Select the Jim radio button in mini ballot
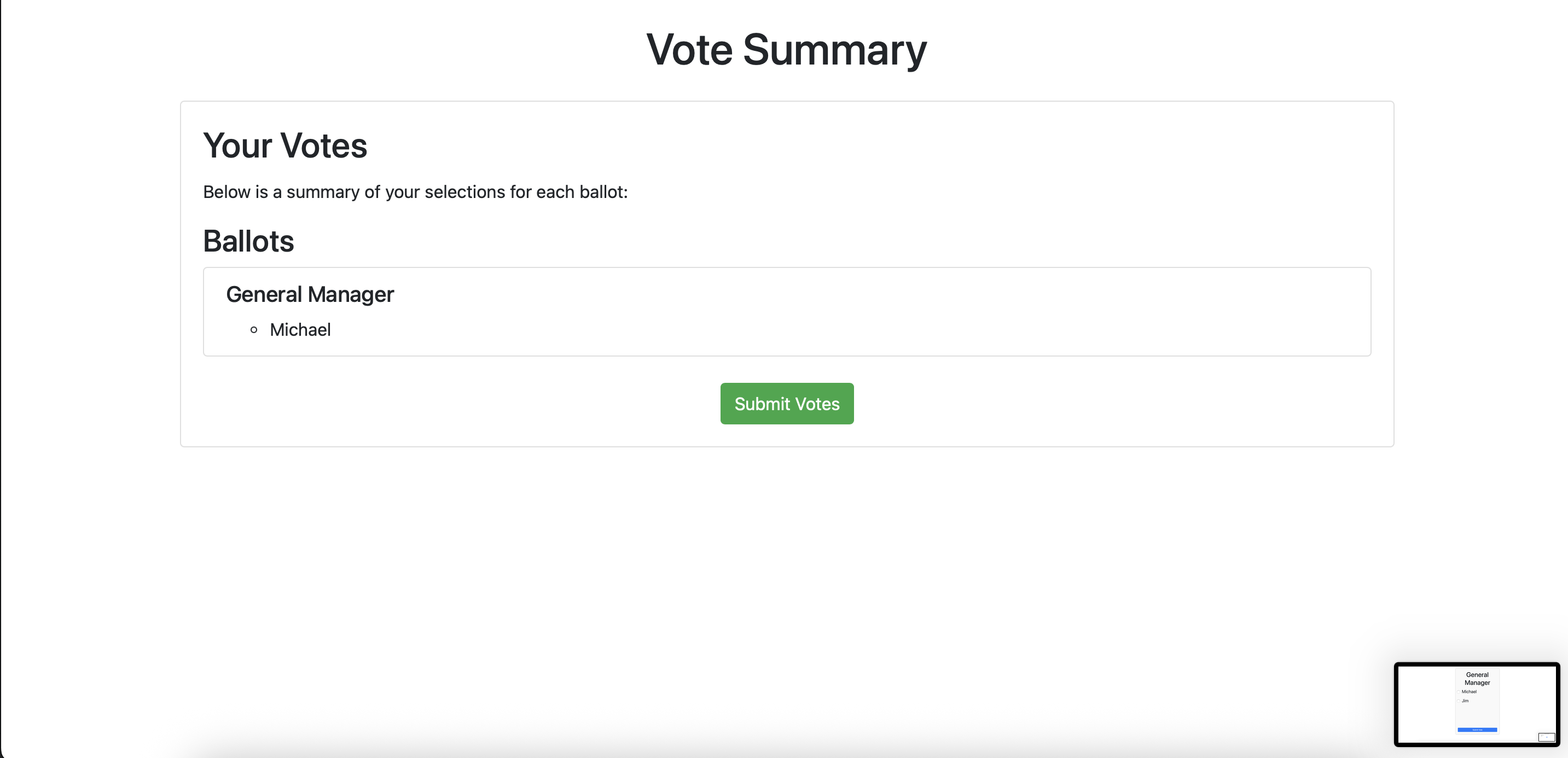1568x758 pixels. coord(1459,701)
